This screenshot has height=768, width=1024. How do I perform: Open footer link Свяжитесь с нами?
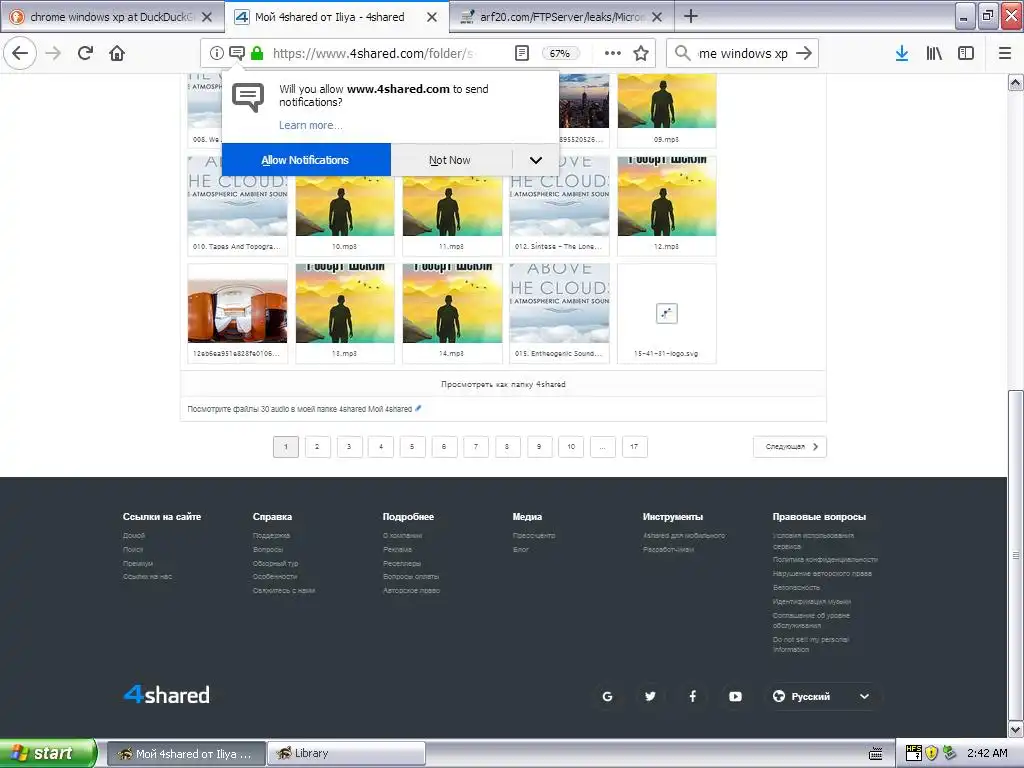point(284,590)
